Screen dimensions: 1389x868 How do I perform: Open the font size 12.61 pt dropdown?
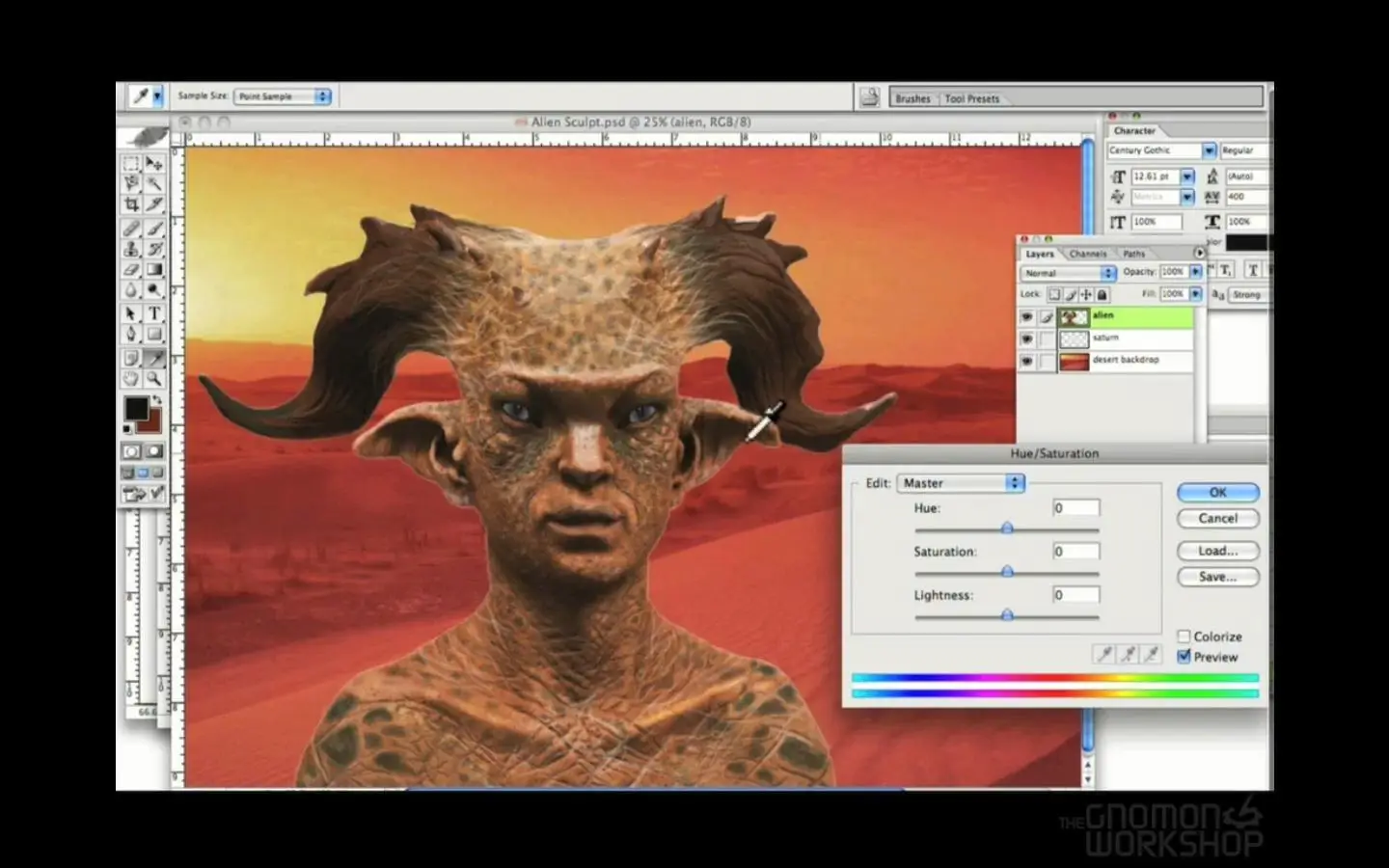coord(1187,176)
